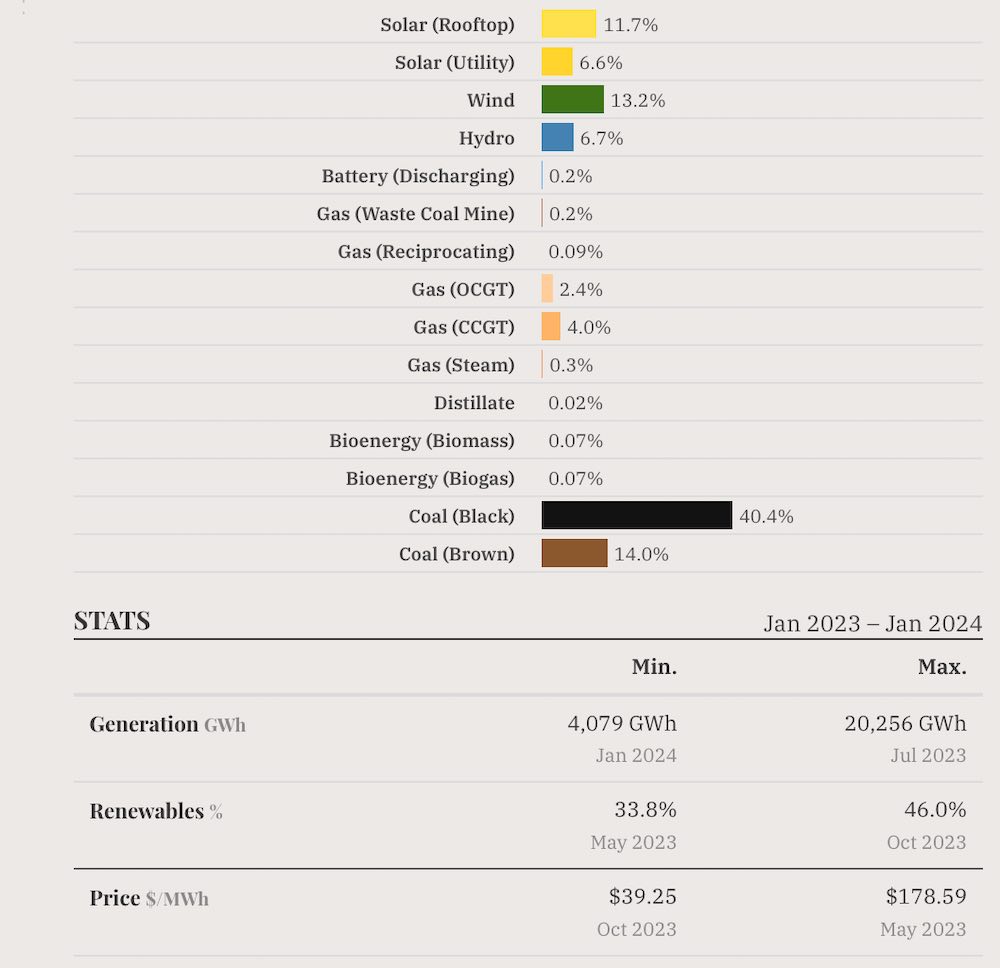The width and height of the screenshot is (1000, 968).
Task: Click the Min. column header
Action: pyautogui.click(x=654, y=667)
